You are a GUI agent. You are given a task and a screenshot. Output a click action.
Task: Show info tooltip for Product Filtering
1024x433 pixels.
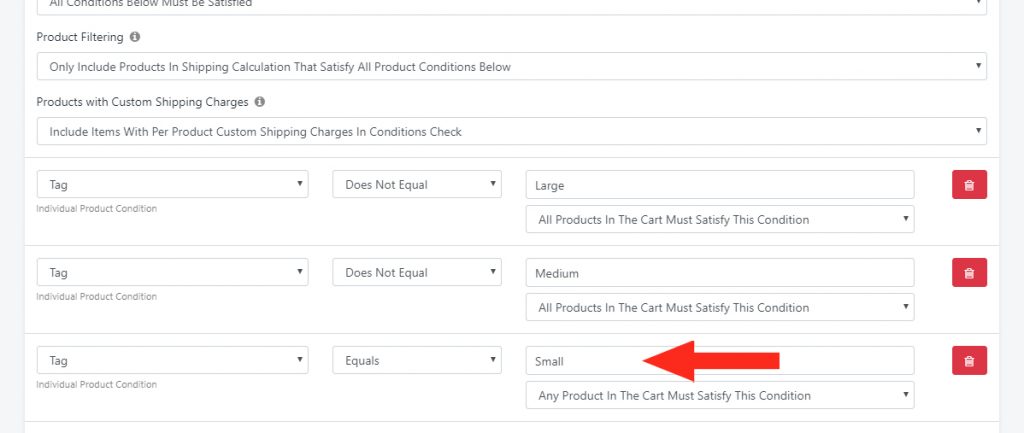pos(135,37)
